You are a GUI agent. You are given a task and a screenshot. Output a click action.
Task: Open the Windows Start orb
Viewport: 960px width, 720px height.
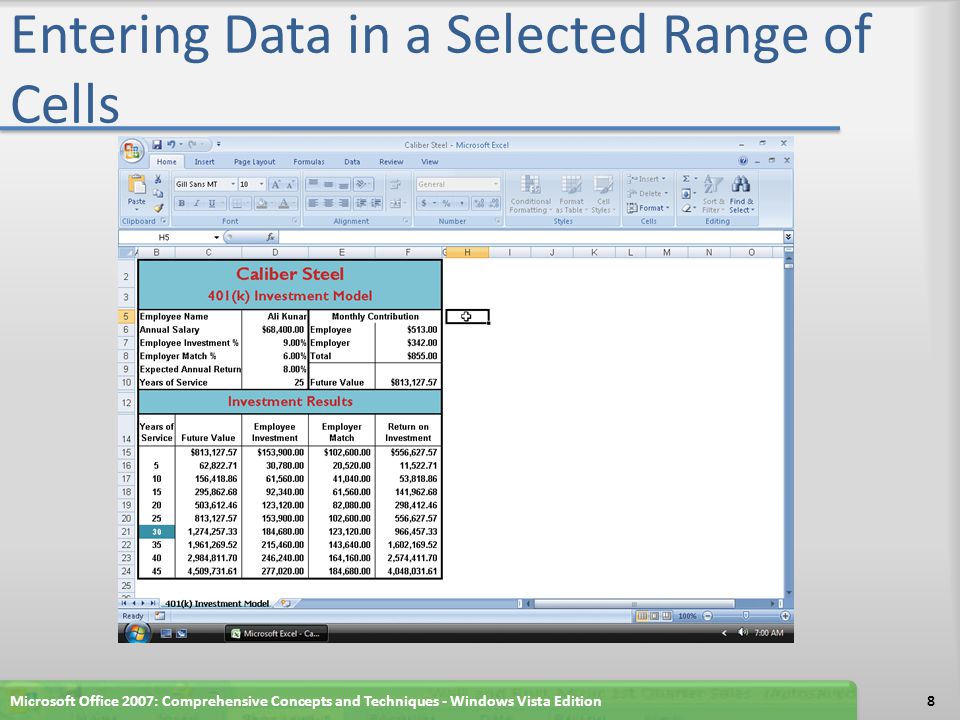[x=137, y=634]
